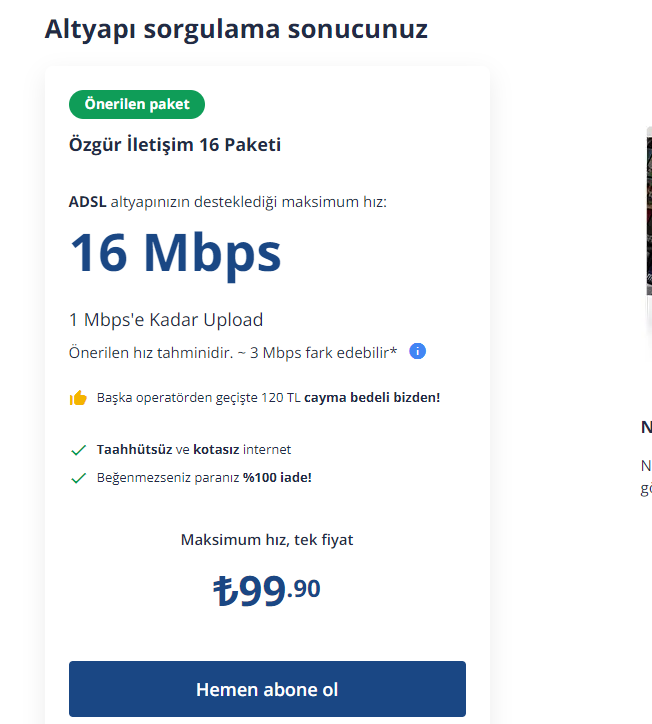Click the Maksimum hız, tek fiyat label

click(267, 540)
